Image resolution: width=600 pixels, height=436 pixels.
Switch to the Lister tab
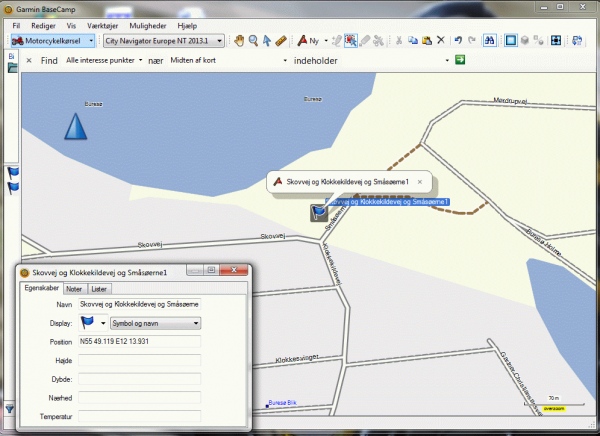point(99,289)
